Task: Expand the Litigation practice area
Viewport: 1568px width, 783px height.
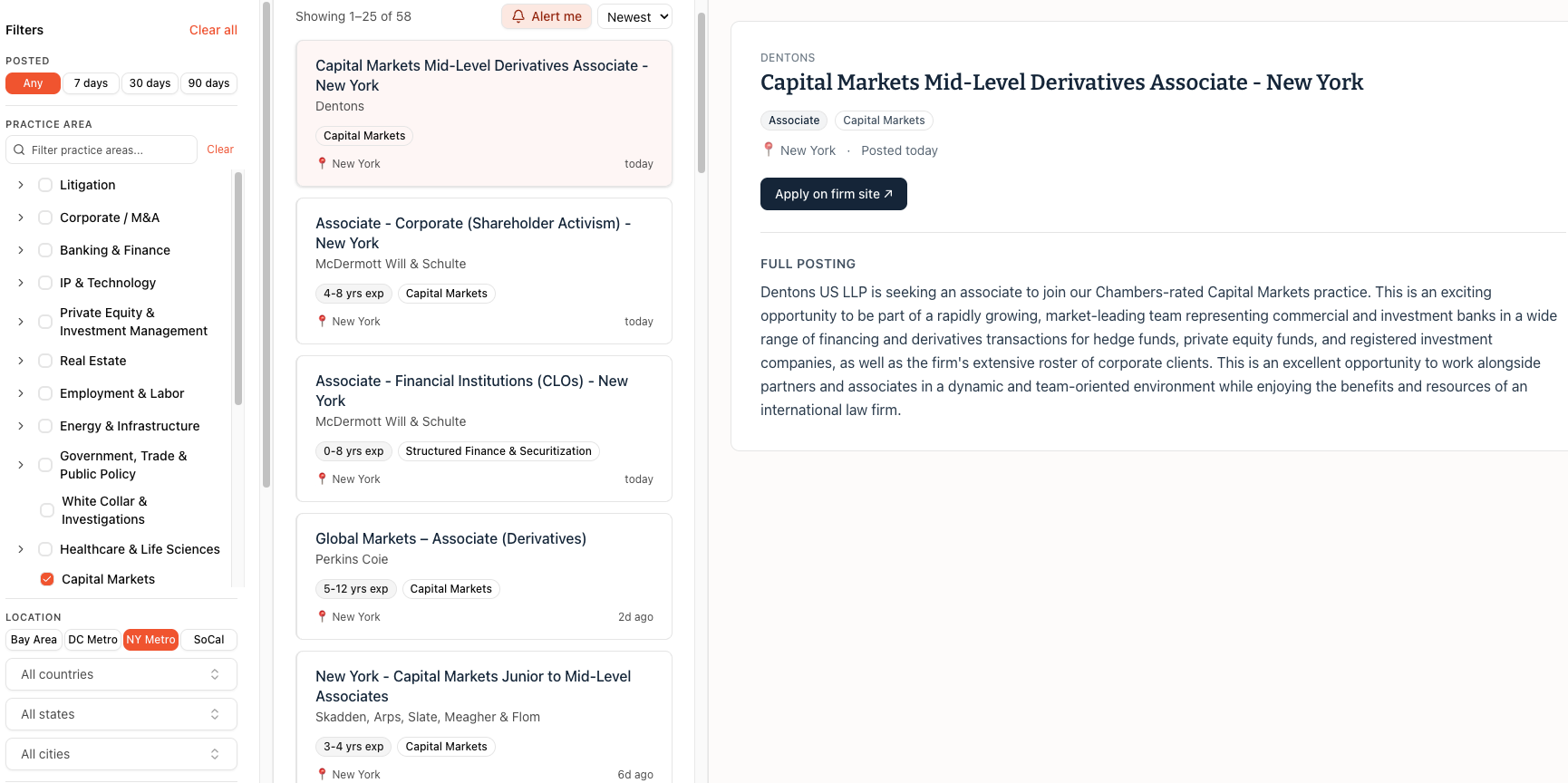Action: coord(21,185)
